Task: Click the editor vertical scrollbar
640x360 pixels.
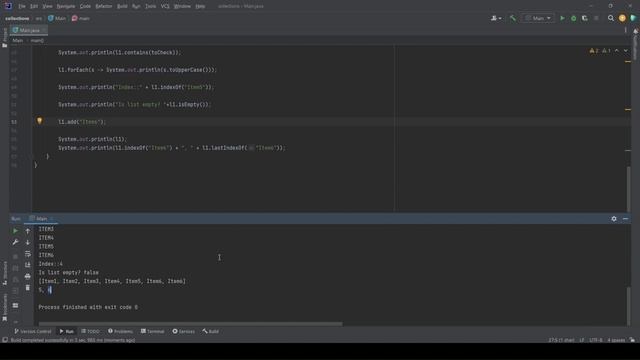Action: point(628,189)
